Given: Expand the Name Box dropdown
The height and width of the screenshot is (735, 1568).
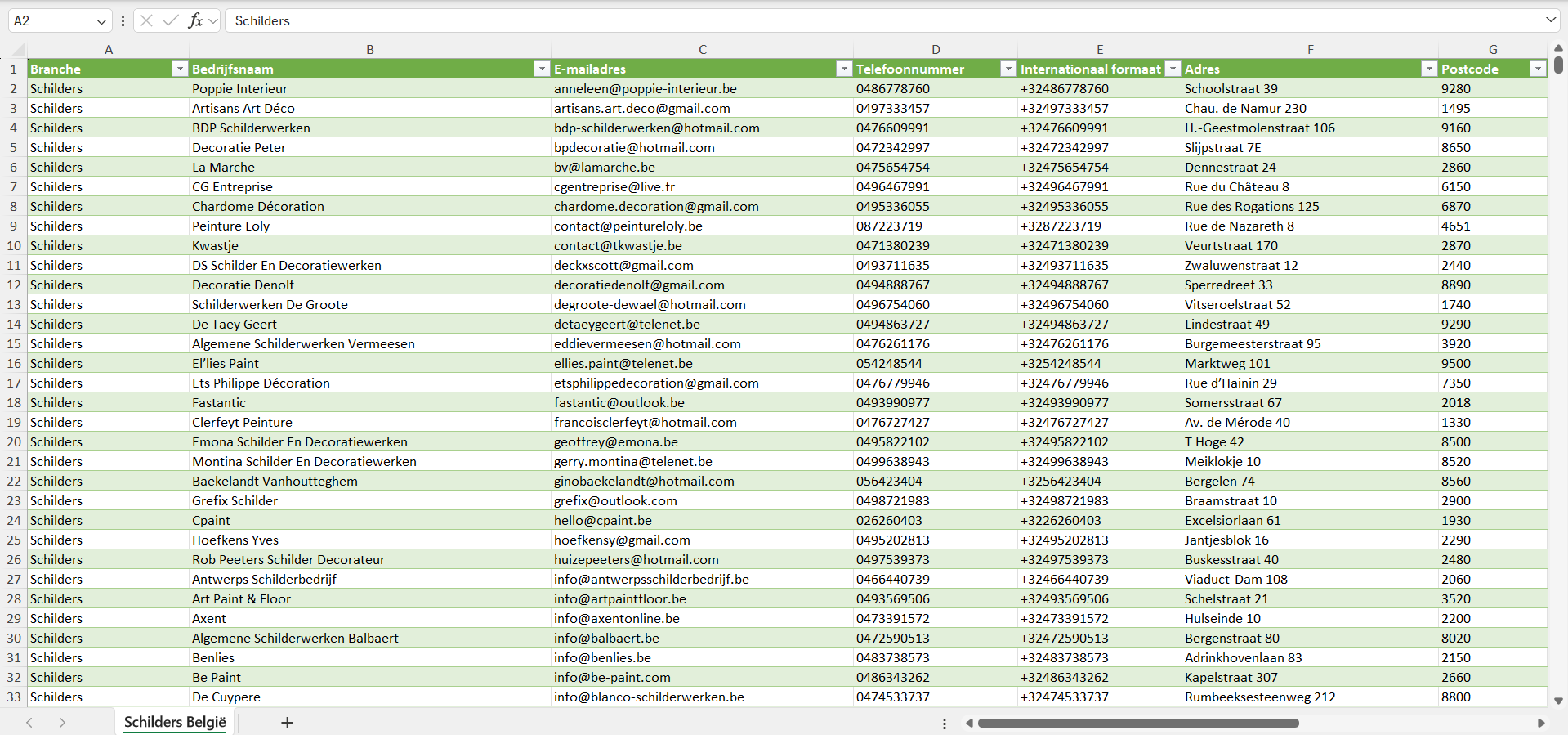Looking at the screenshot, I should click(x=101, y=21).
